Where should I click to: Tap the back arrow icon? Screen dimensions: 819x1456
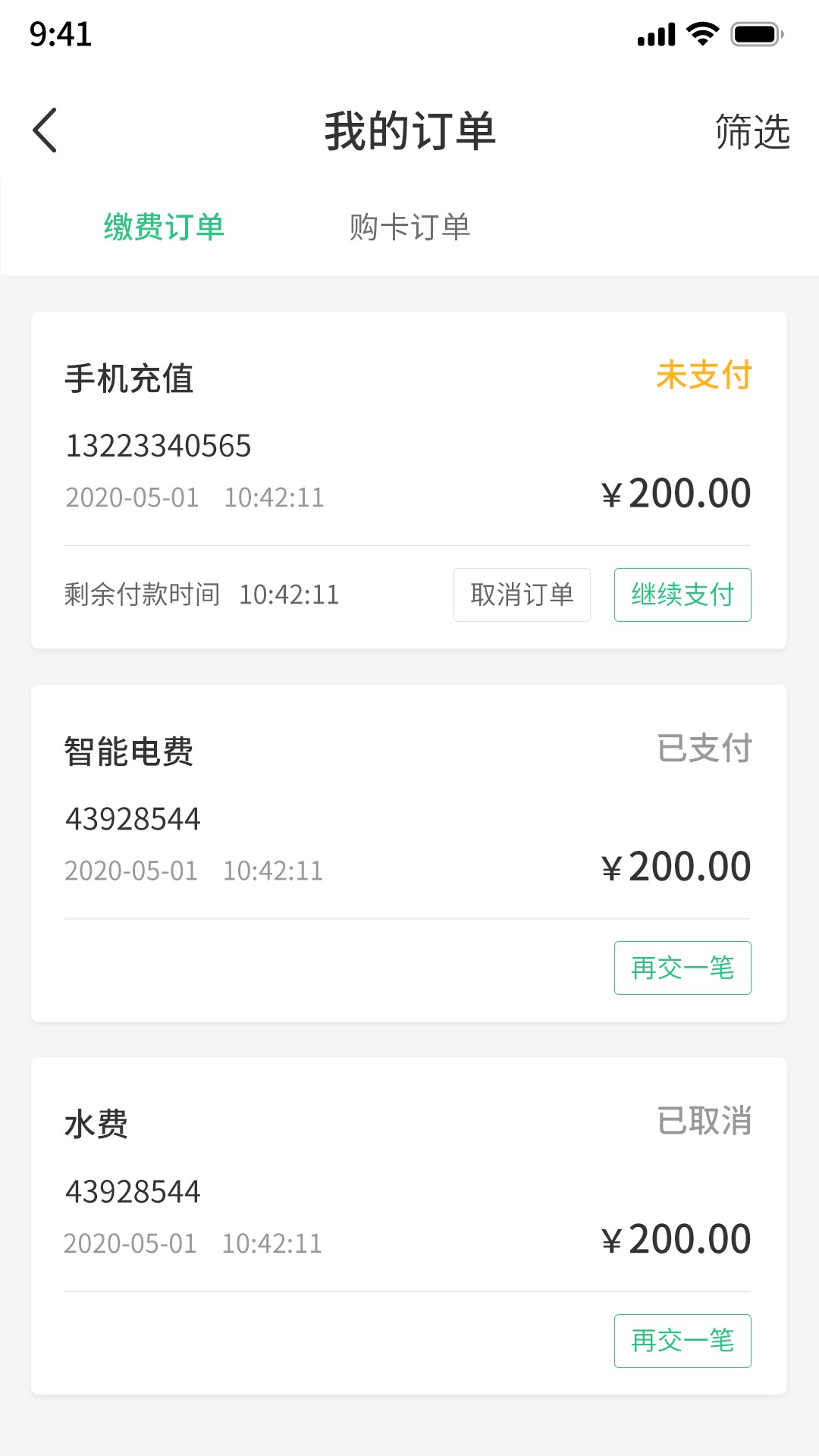tap(45, 130)
